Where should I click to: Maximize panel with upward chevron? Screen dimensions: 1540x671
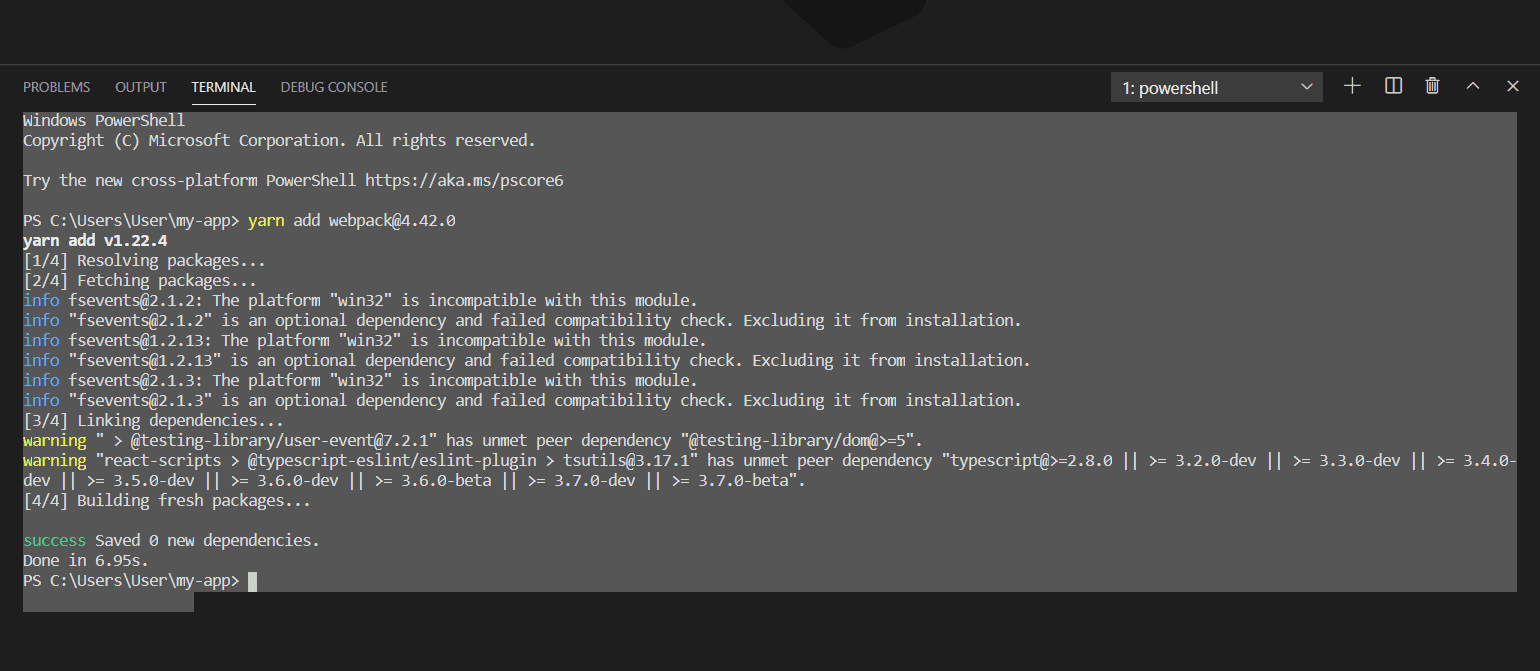(x=1472, y=86)
